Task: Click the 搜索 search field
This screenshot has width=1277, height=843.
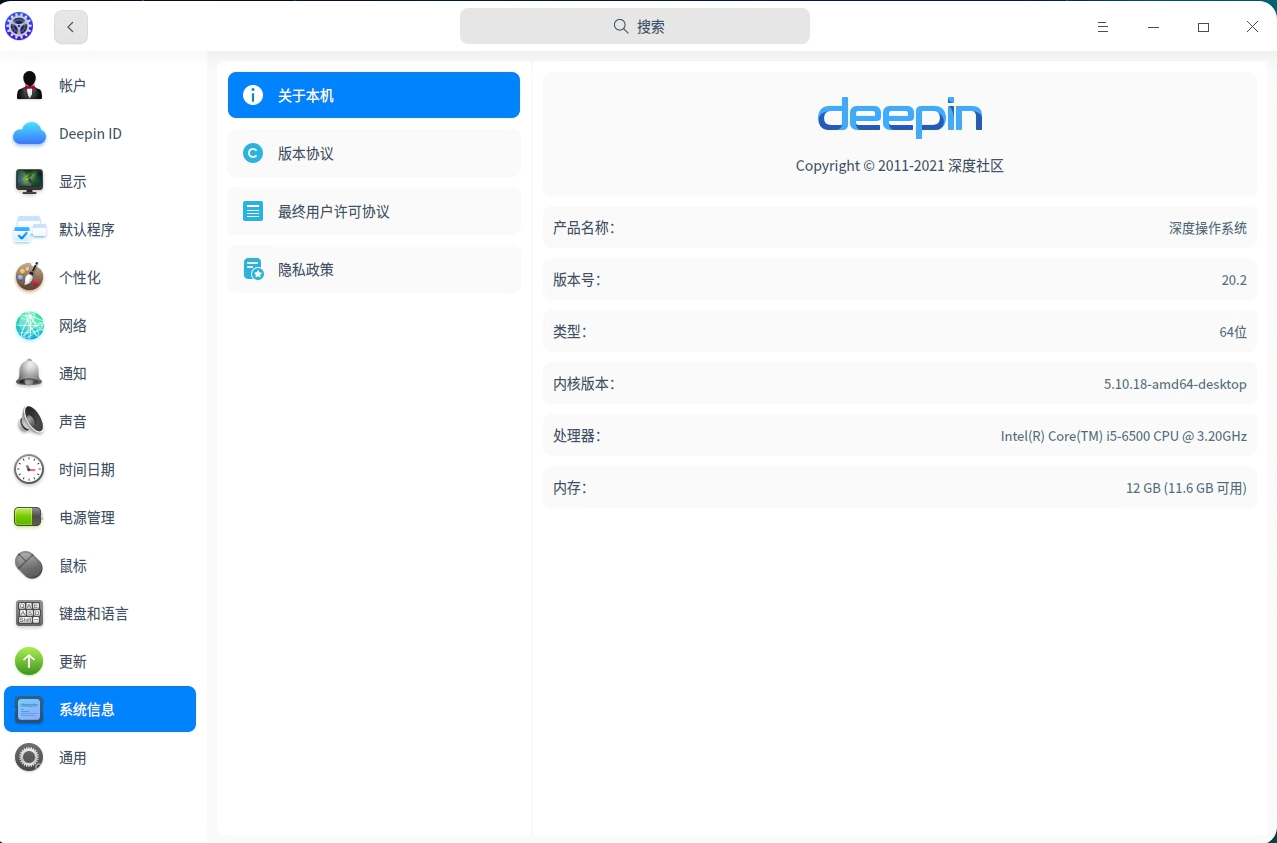Action: coord(635,27)
